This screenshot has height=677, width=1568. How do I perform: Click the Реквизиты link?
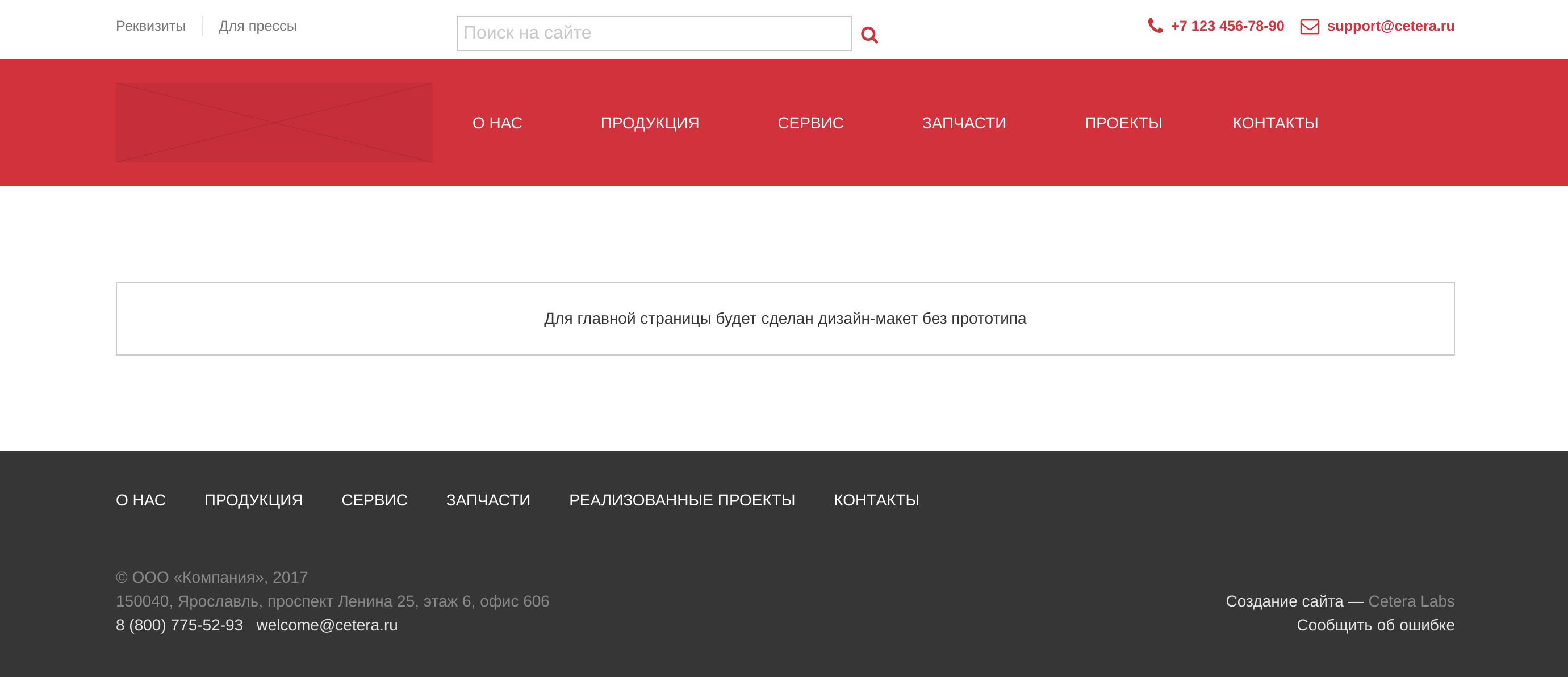pos(150,26)
